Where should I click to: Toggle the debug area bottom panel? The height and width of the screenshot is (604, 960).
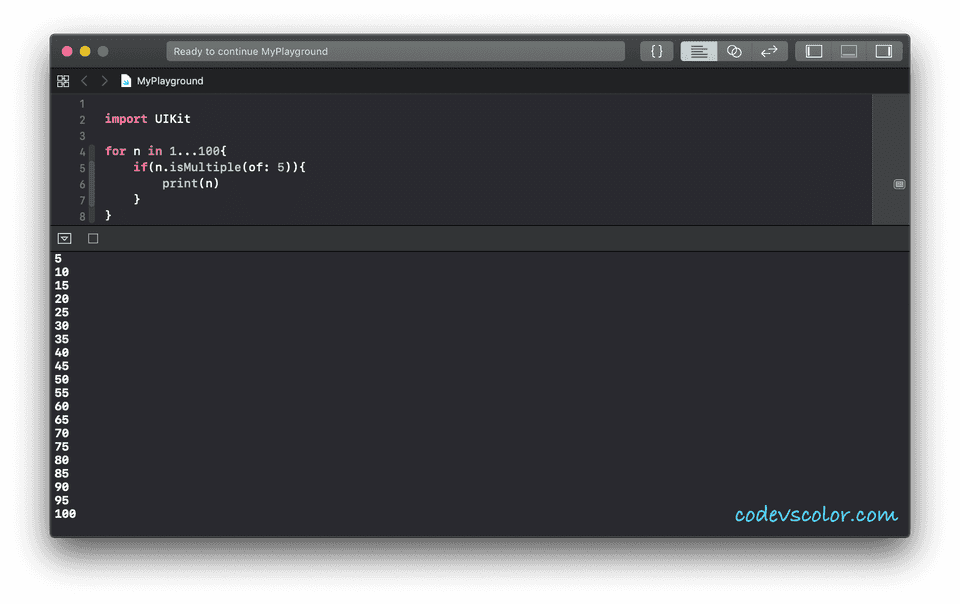pyautogui.click(x=849, y=51)
